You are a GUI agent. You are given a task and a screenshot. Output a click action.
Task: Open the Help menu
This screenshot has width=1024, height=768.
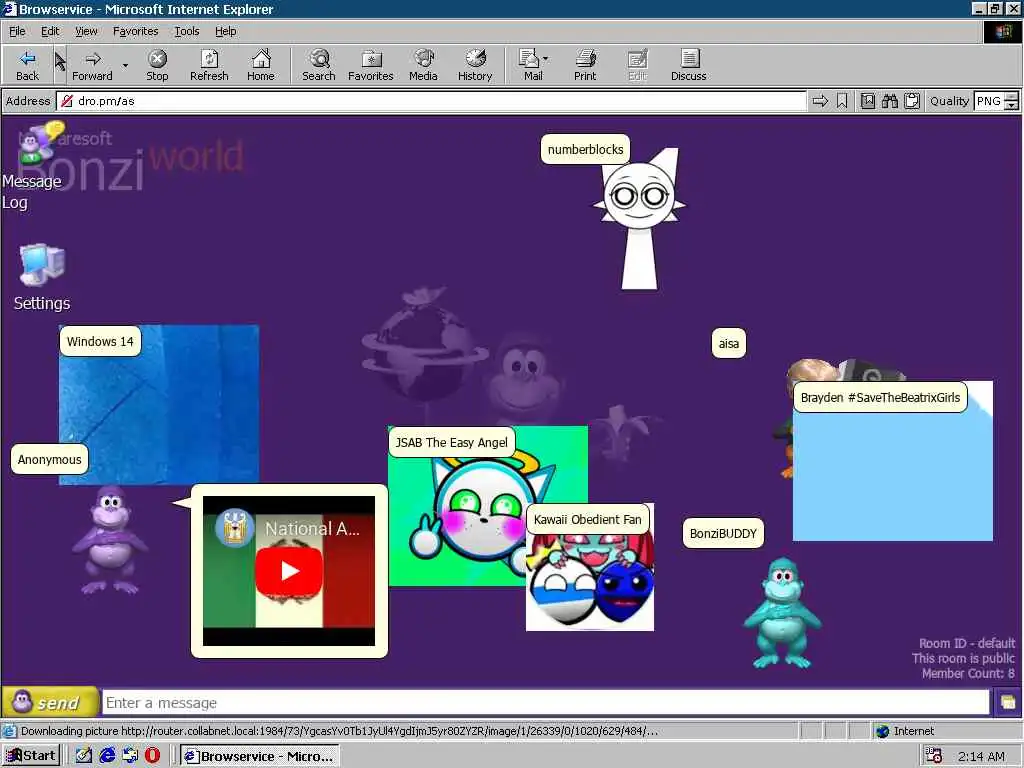(x=225, y=31)
